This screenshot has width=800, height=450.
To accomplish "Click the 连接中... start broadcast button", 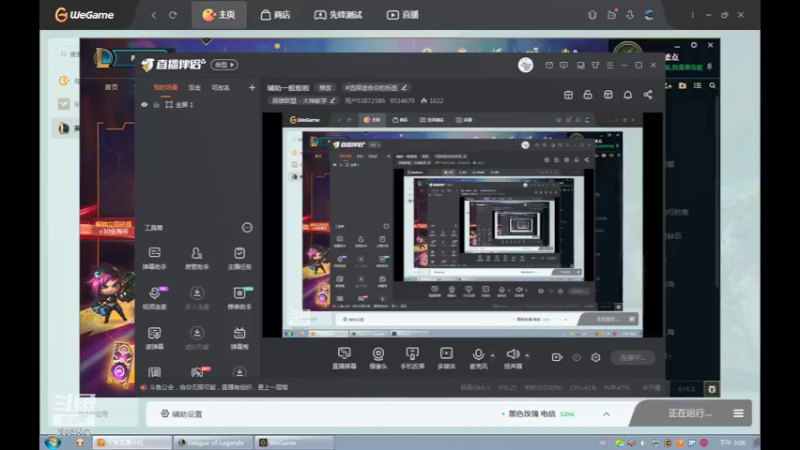I will [633, 358].
